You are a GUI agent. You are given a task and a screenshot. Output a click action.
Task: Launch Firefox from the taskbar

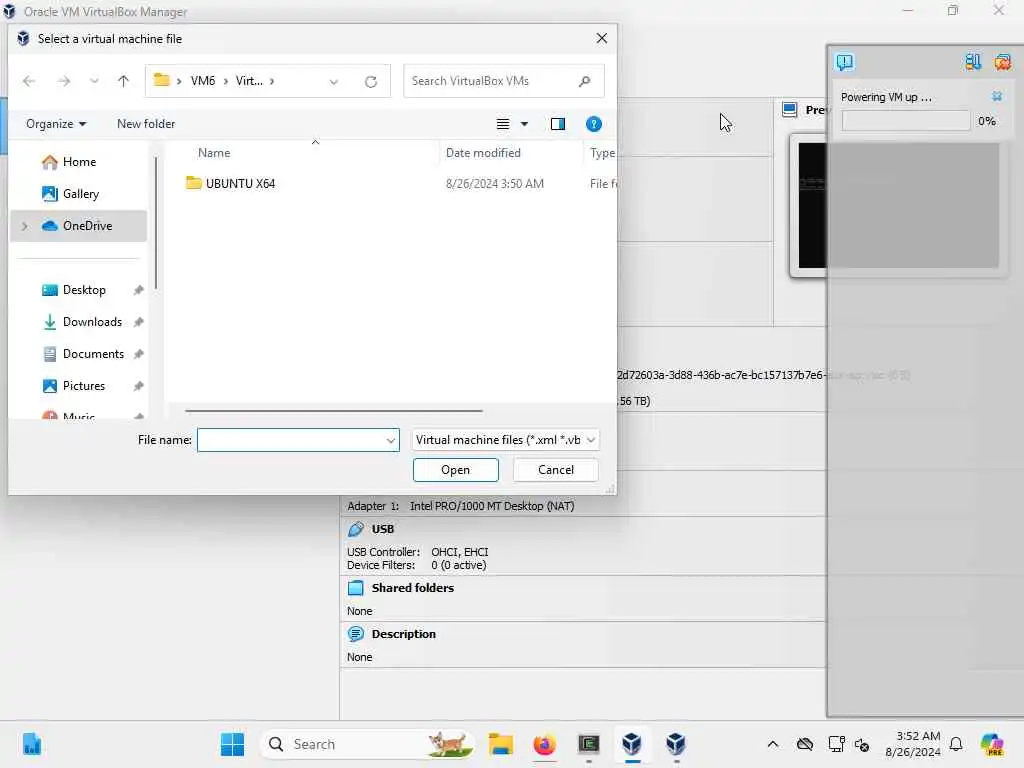(545, 744)
